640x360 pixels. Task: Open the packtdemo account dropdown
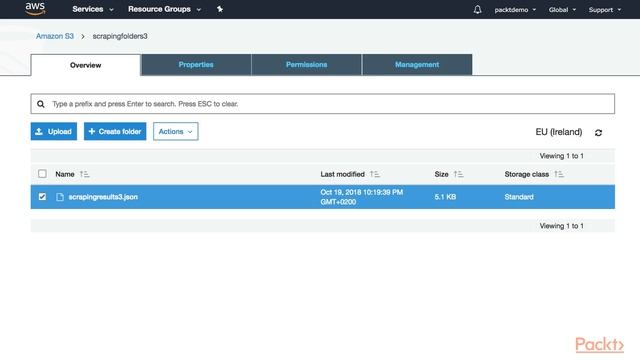click(515, 10)
